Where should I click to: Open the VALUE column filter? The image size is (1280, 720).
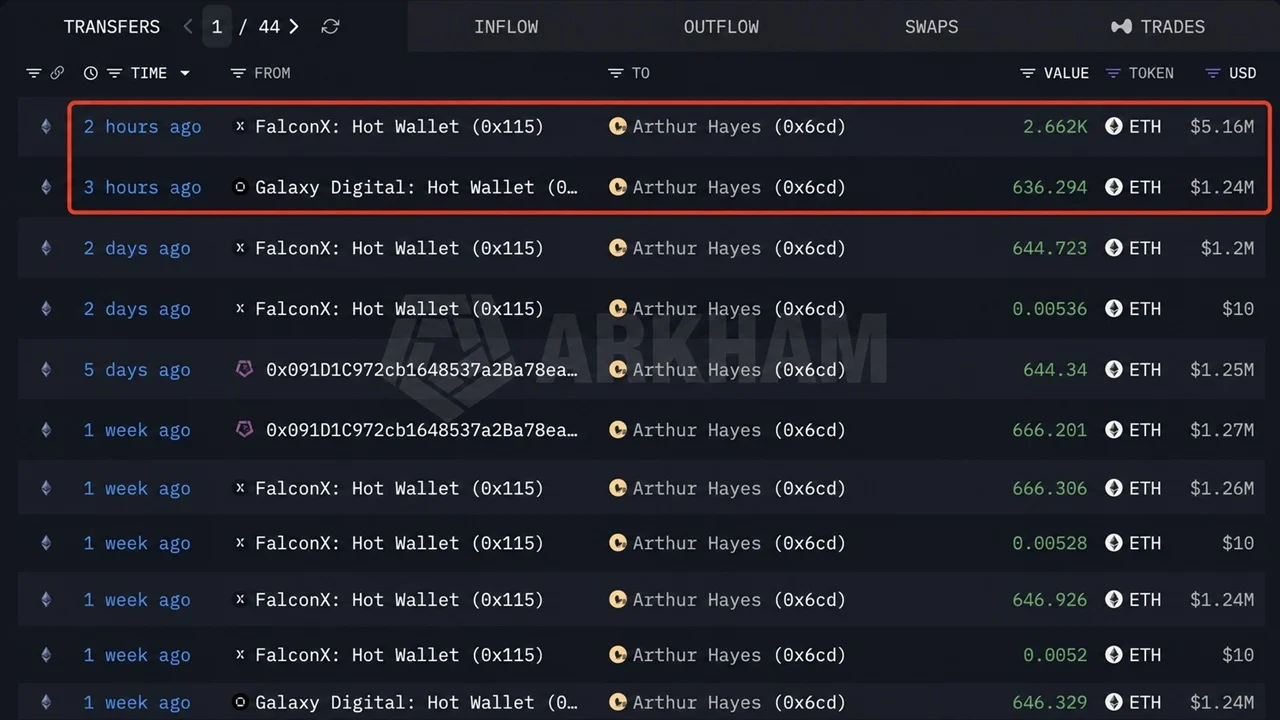point(1028,73)
